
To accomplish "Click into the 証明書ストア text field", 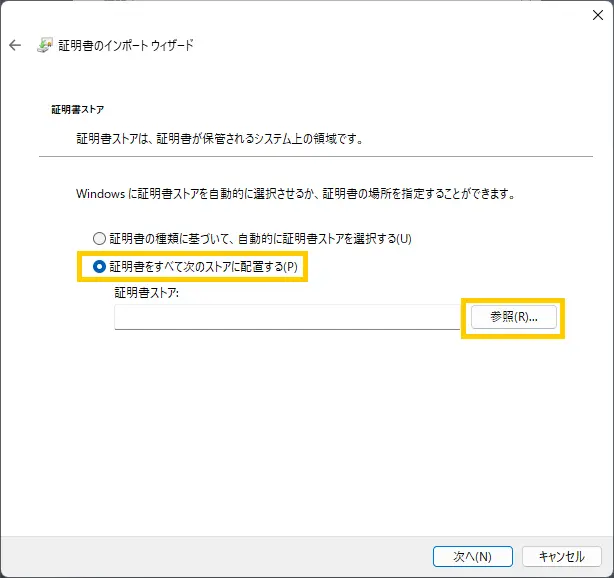I will [x=286, y=317].
